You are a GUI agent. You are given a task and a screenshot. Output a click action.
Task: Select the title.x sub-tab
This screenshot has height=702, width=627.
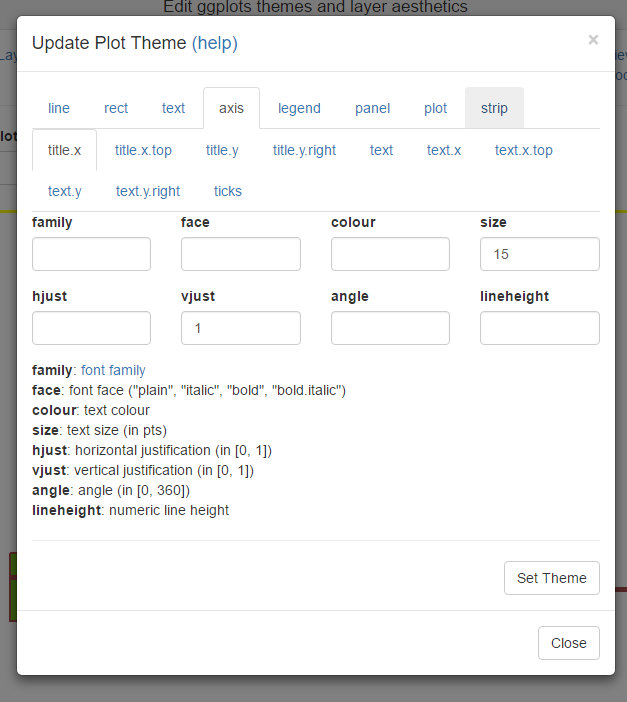(x=64, y=150)
